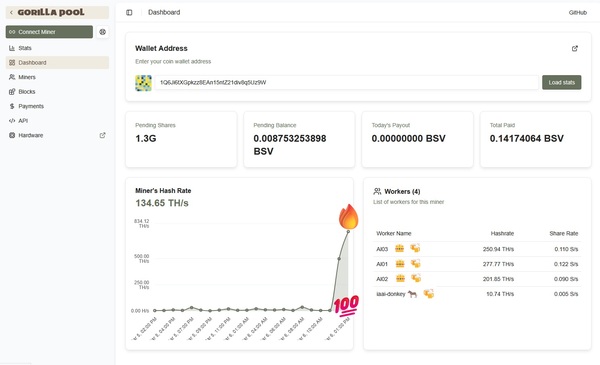
Task: Click the Pending Balance BSV value
Action: pos(290,145)
